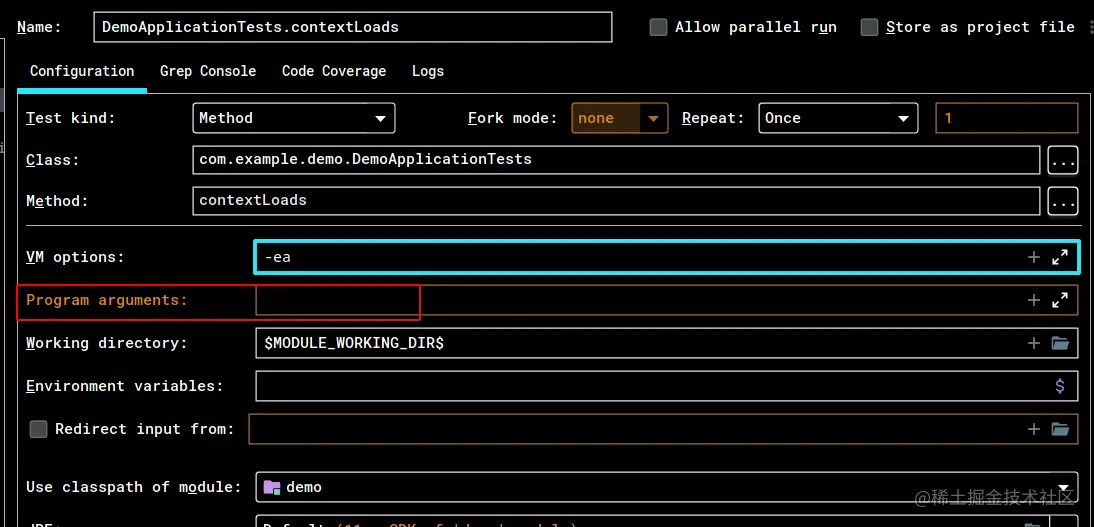Browse file for Redirect input from
This screenshot has width=1094, height=527.
pyautogui.click(x=1061, y=429)
